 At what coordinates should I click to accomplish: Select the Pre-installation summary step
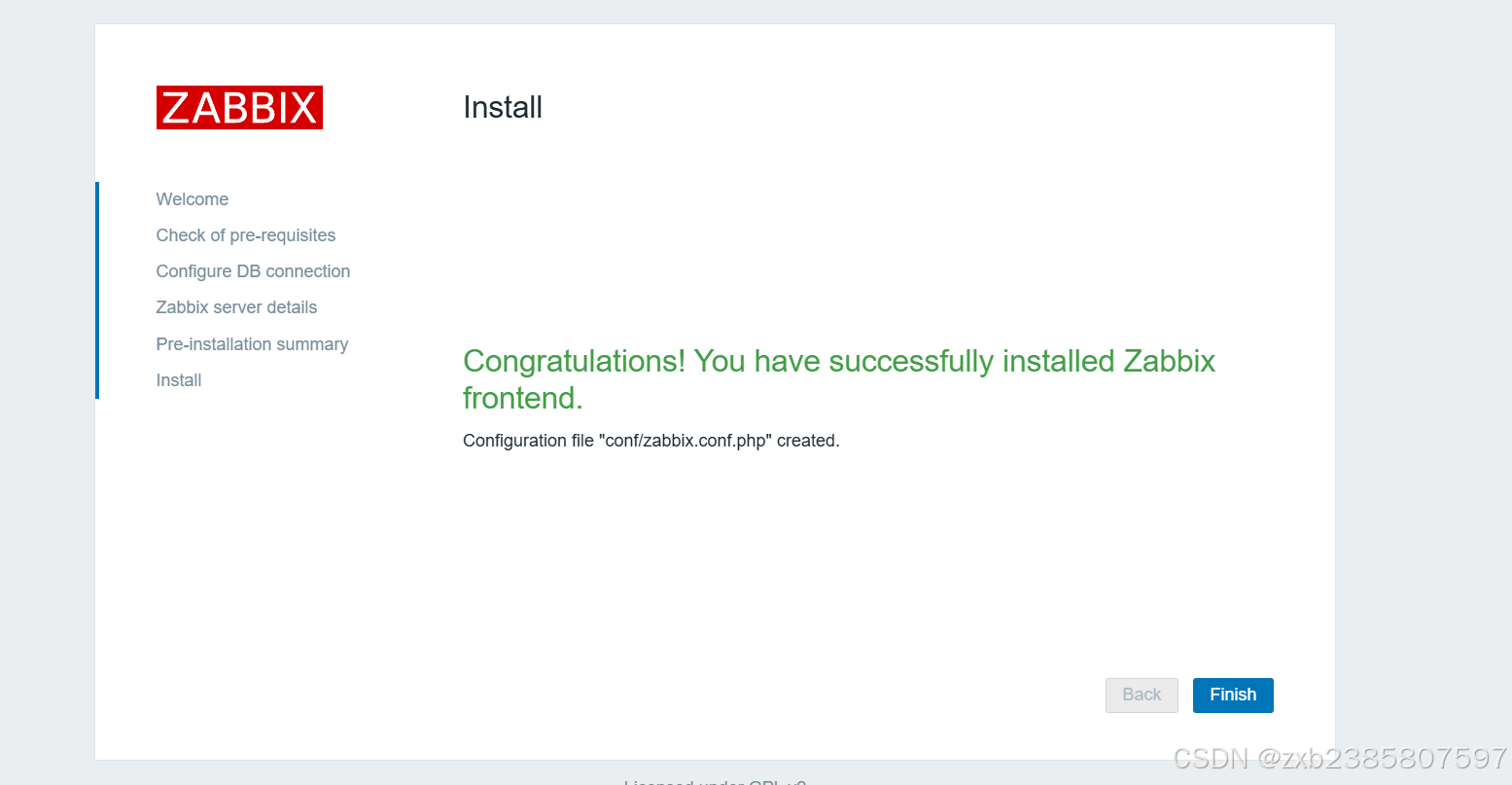pos(252,343)
